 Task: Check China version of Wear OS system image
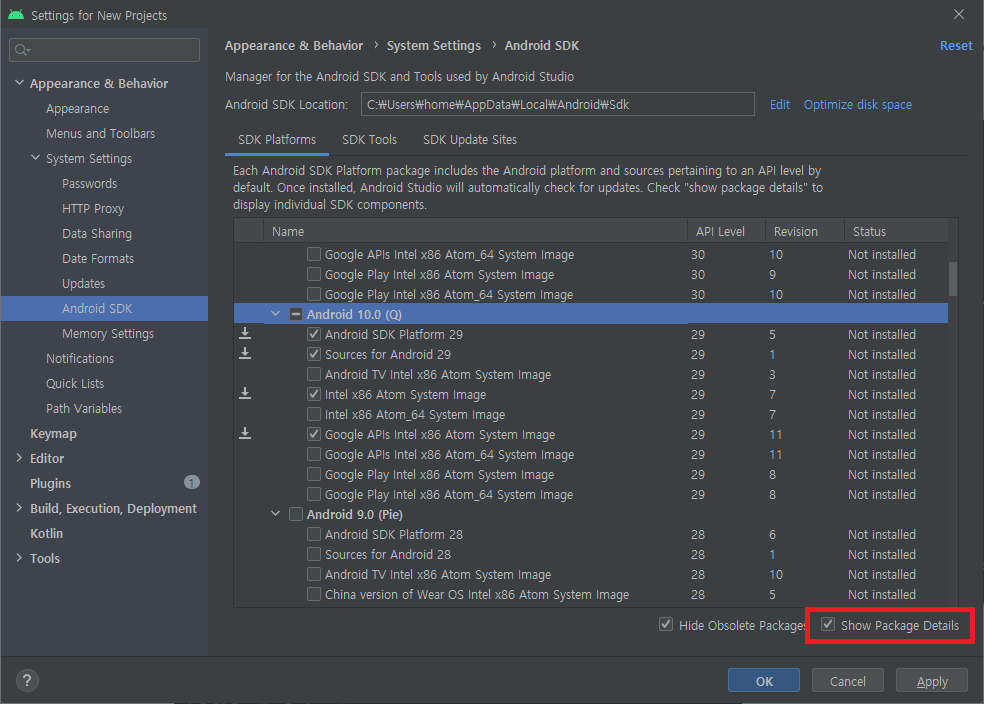(x=314, y=594)
